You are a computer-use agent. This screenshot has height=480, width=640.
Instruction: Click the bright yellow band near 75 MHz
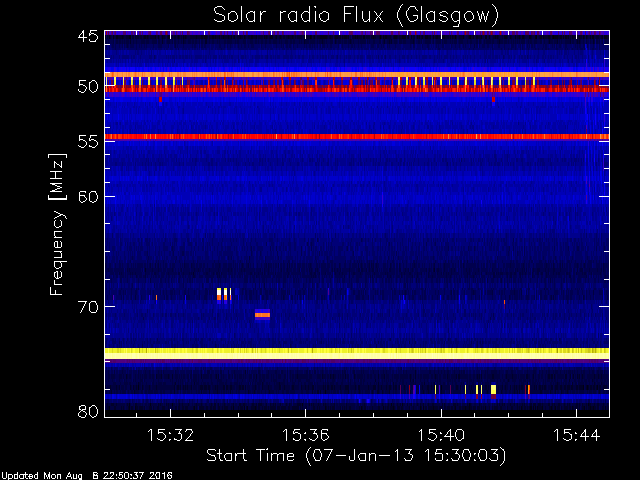pyautogui.click(x=357, y=353)
